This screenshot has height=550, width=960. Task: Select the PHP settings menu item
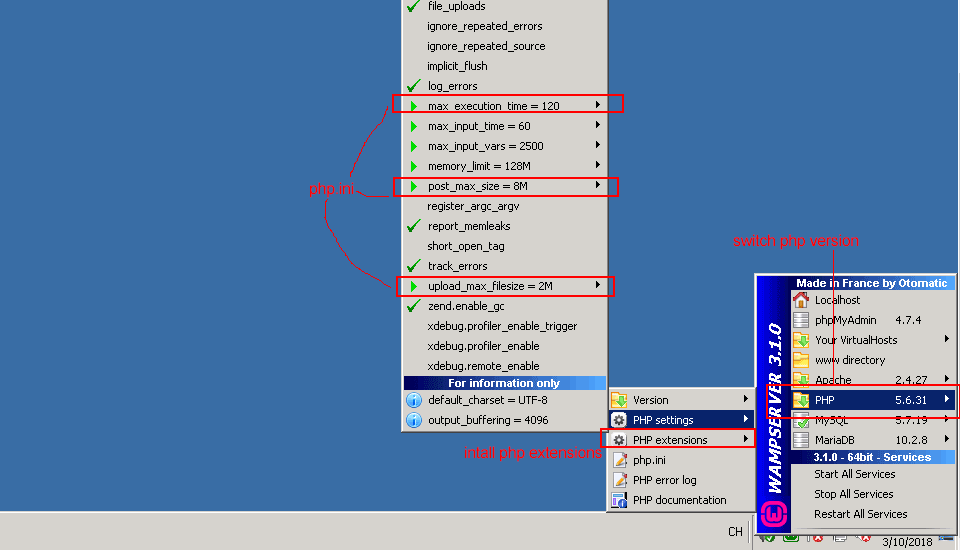[681, 420]
